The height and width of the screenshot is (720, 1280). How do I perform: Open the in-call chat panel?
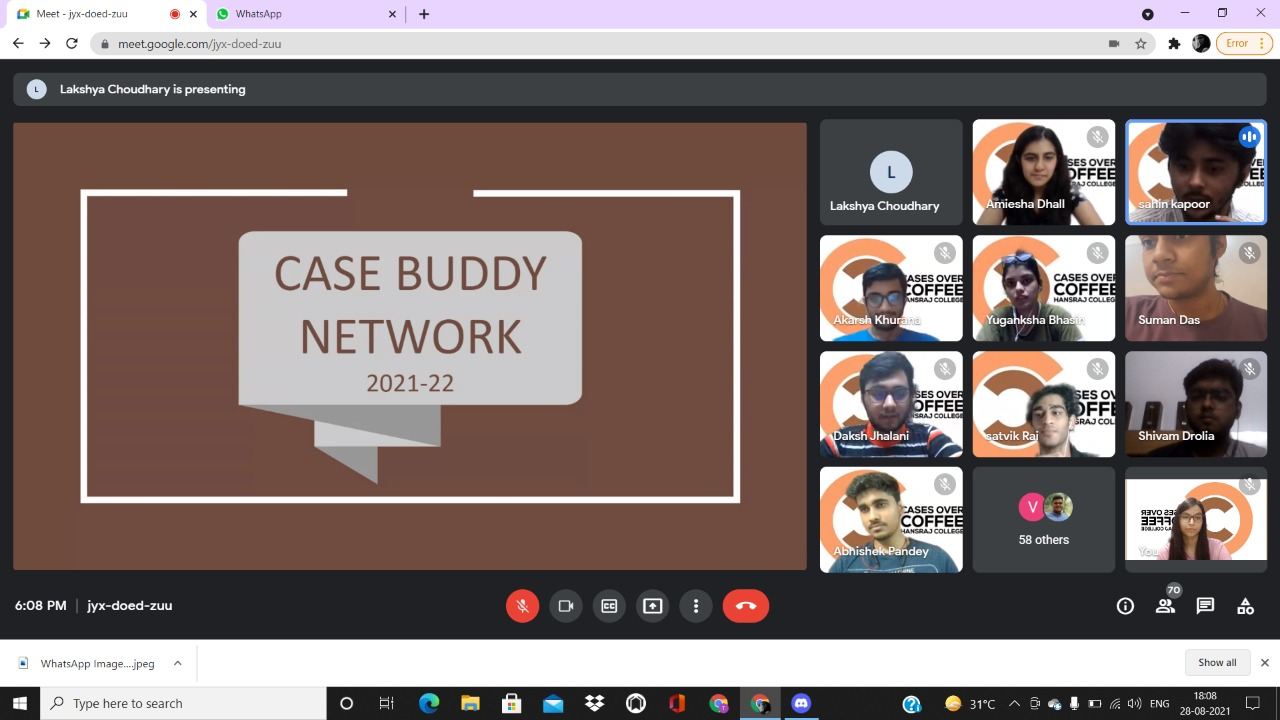[x=1205, y=606]
